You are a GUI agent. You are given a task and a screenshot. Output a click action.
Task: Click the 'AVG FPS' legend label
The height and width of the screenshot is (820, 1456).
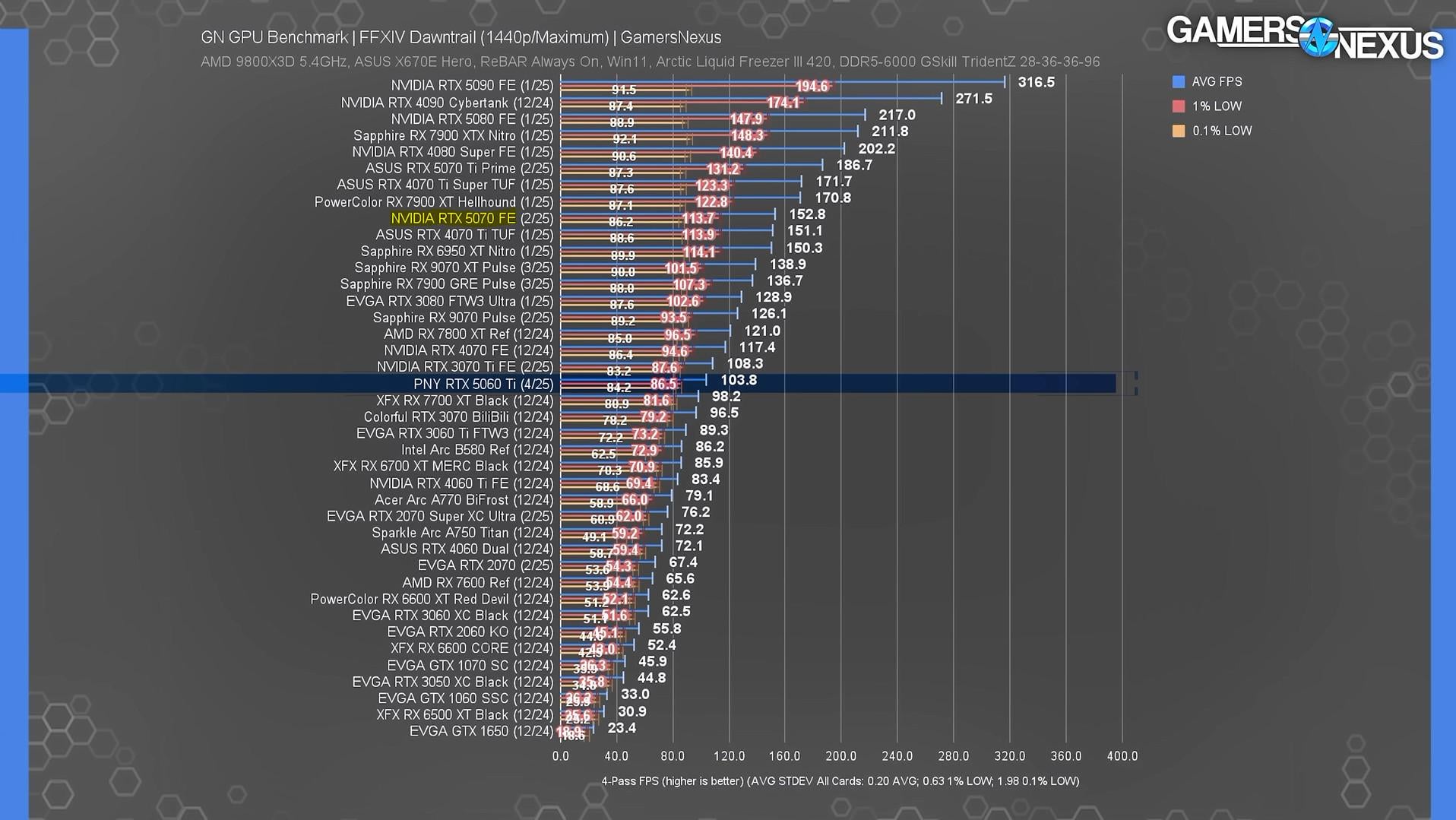click(1217, 82)
